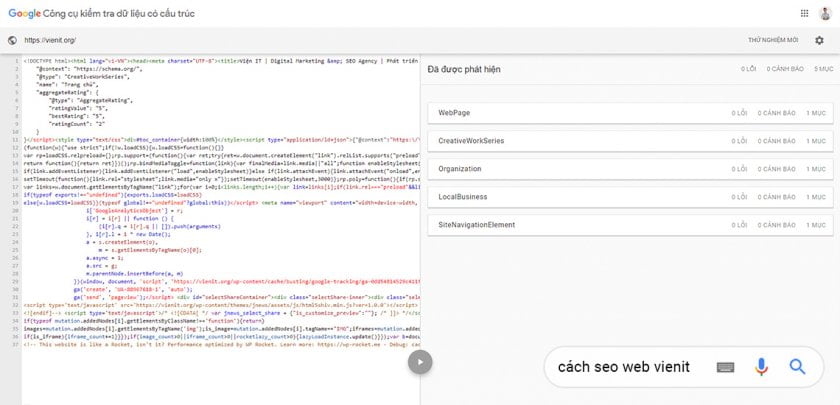Open the settings gear icon
The height and width of the screenshot is (405, 840).
tap(819, 40)
